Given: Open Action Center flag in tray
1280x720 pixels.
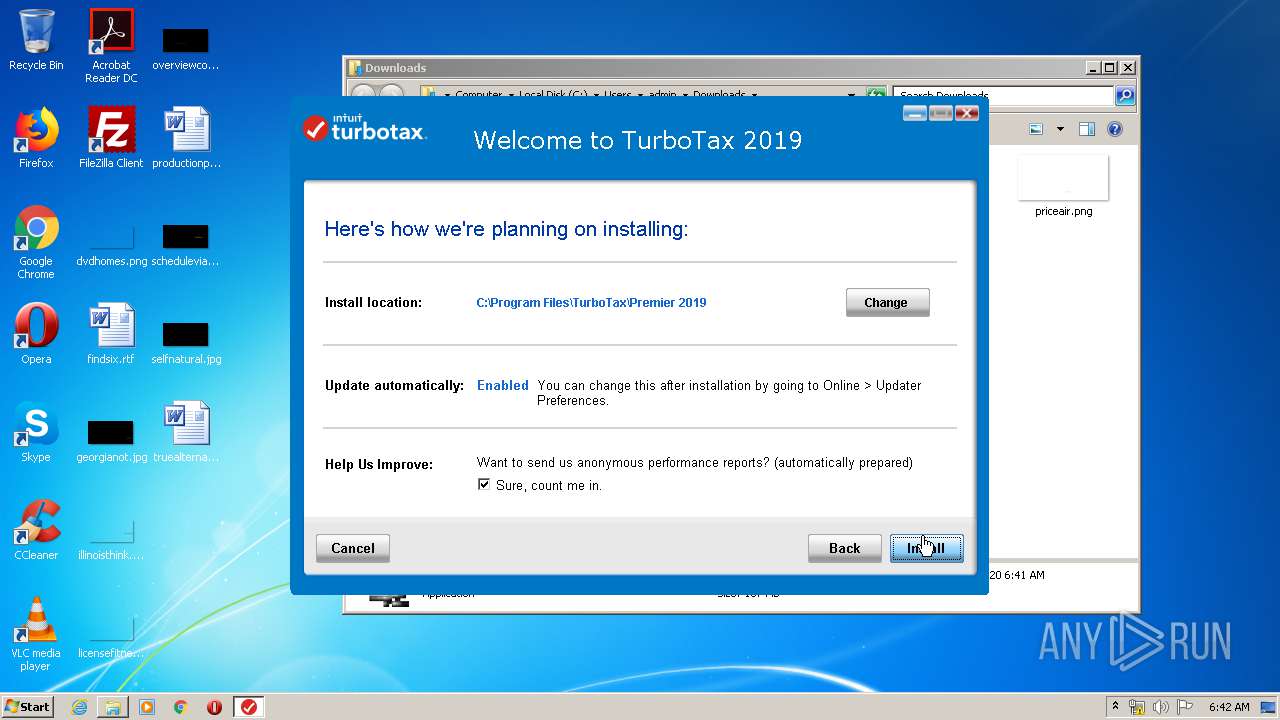Looking at the screenshot, I should click(1184, 707).
